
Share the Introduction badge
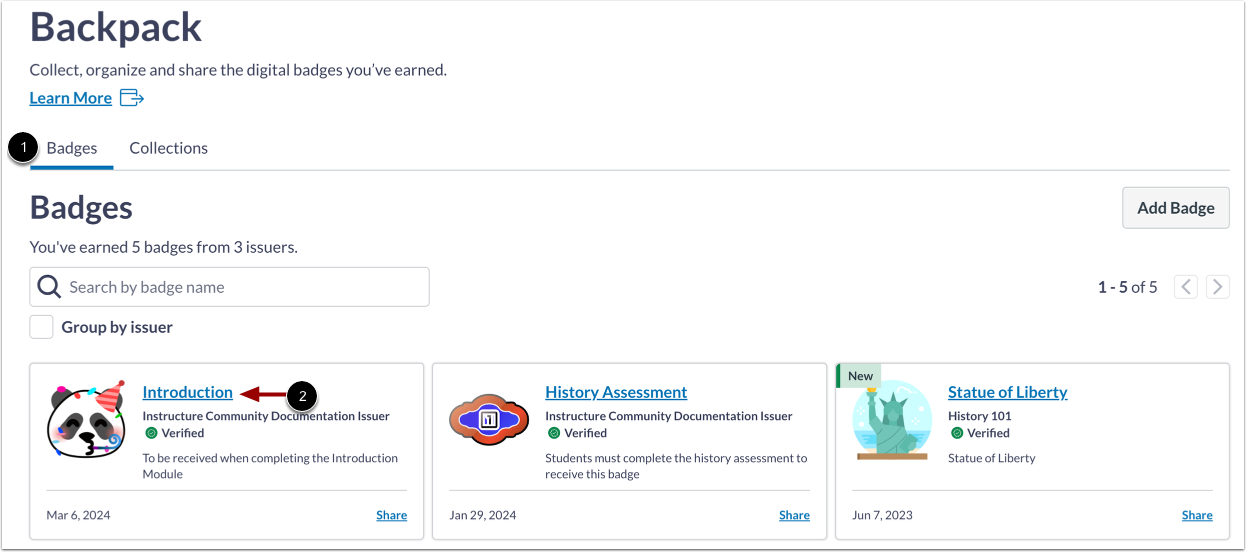(392, 515)
